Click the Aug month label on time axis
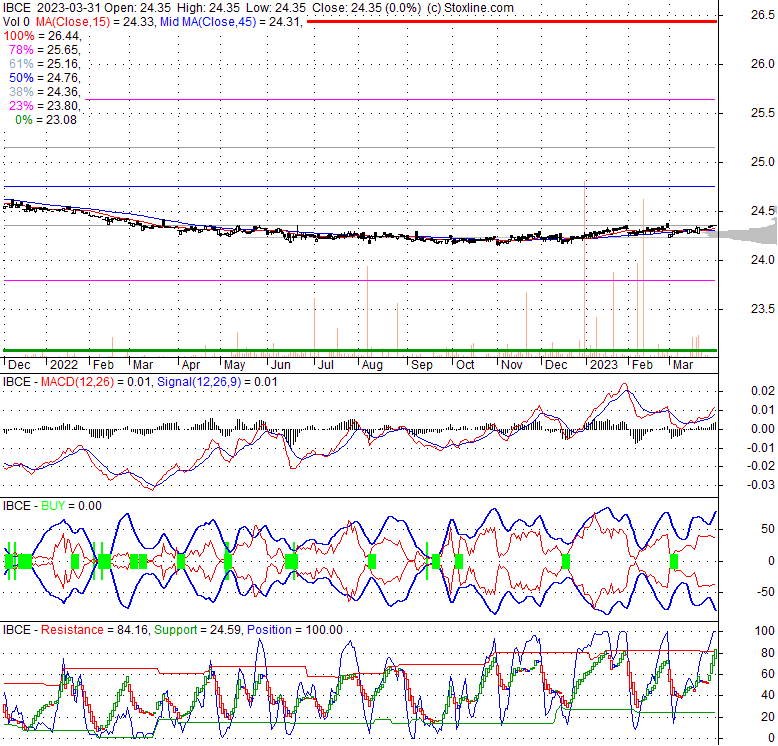 372,365
